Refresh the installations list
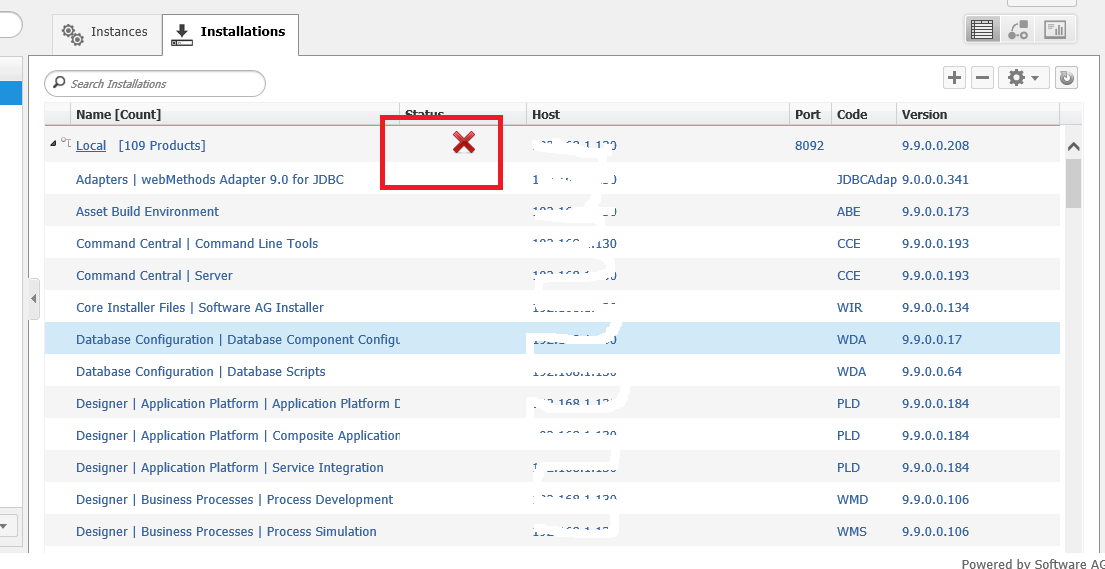 tap(1066, 78)
